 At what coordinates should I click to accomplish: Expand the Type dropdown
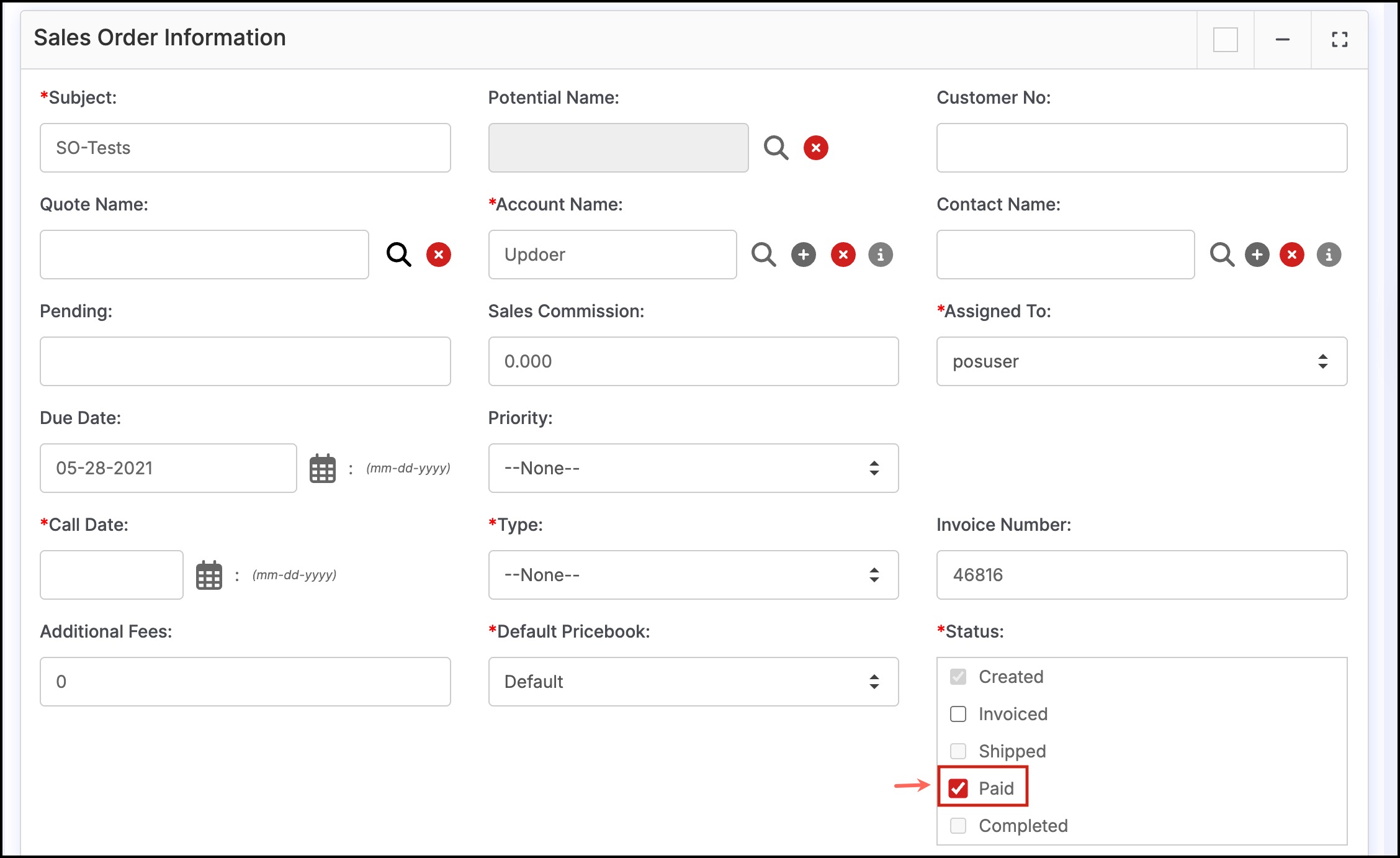coord(693,575)
